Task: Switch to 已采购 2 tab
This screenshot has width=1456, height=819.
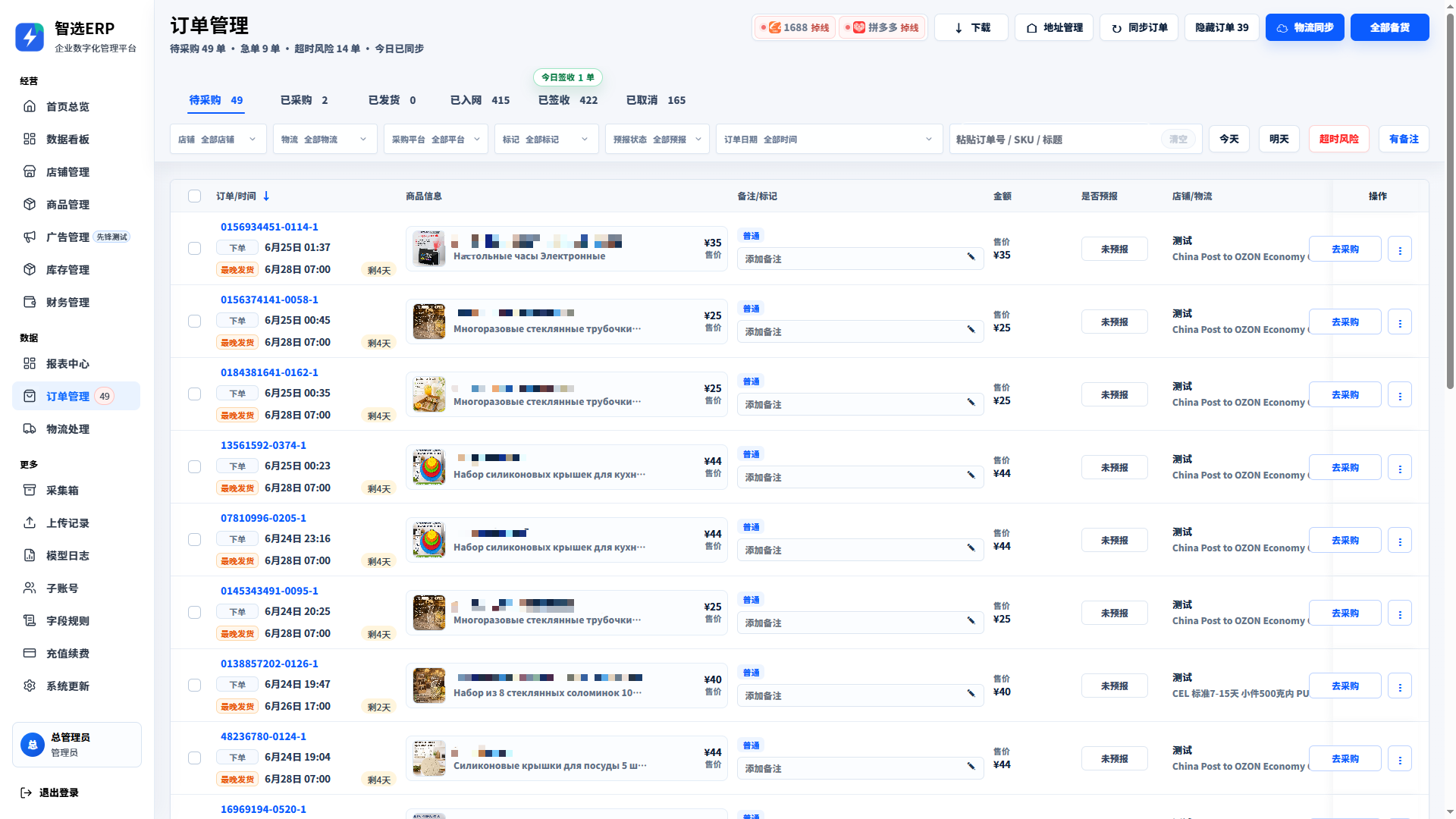Action: [304, 100]
